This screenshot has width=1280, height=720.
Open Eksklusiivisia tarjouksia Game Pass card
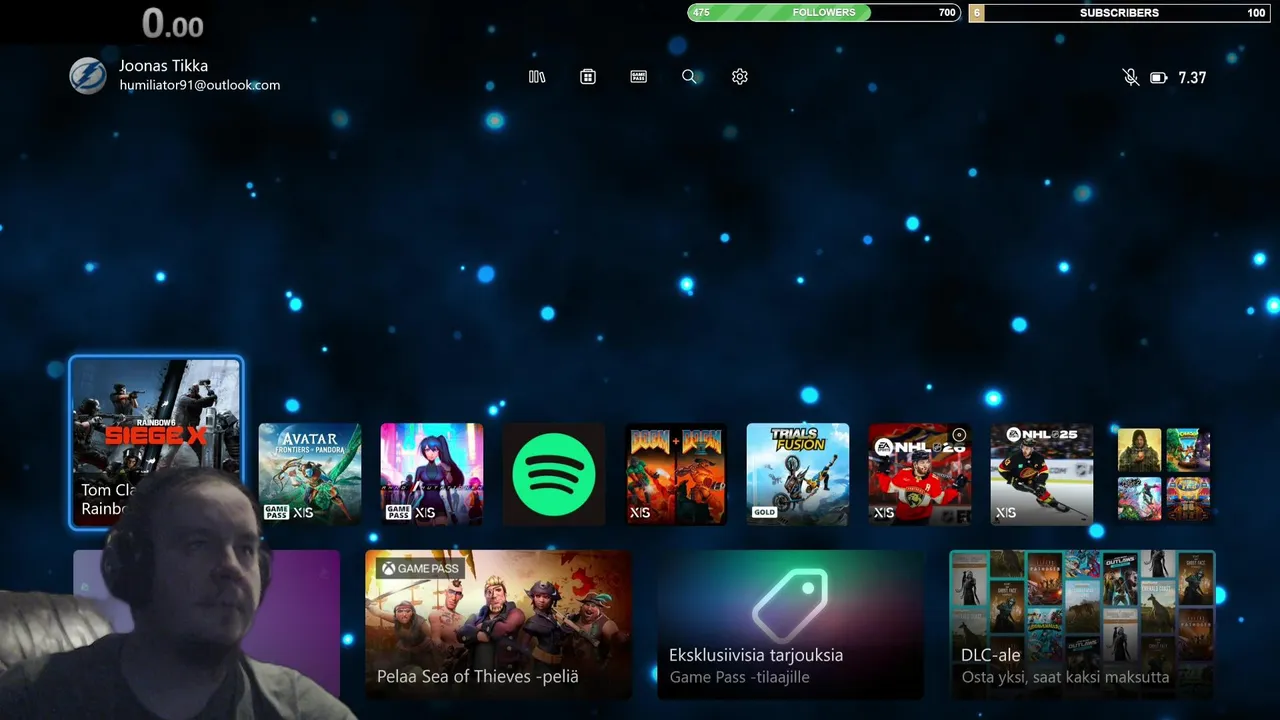point(790,624)
